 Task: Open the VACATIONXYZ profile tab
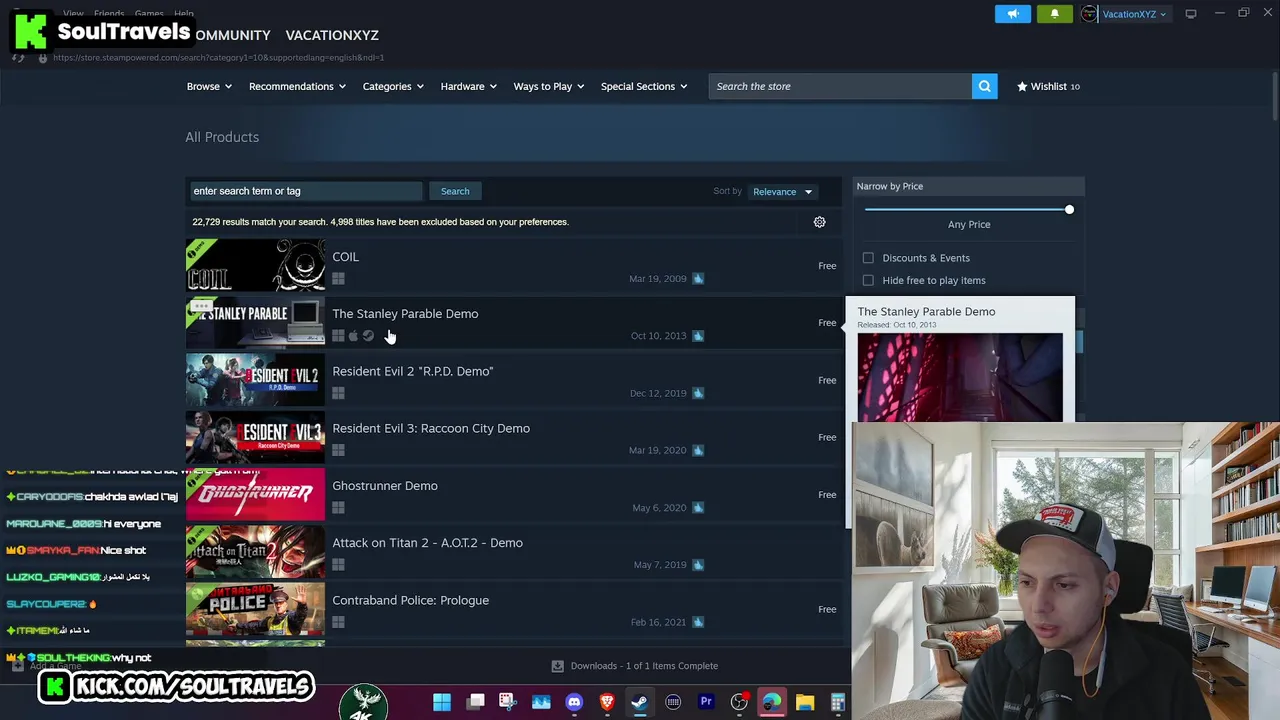pos(332,35)
